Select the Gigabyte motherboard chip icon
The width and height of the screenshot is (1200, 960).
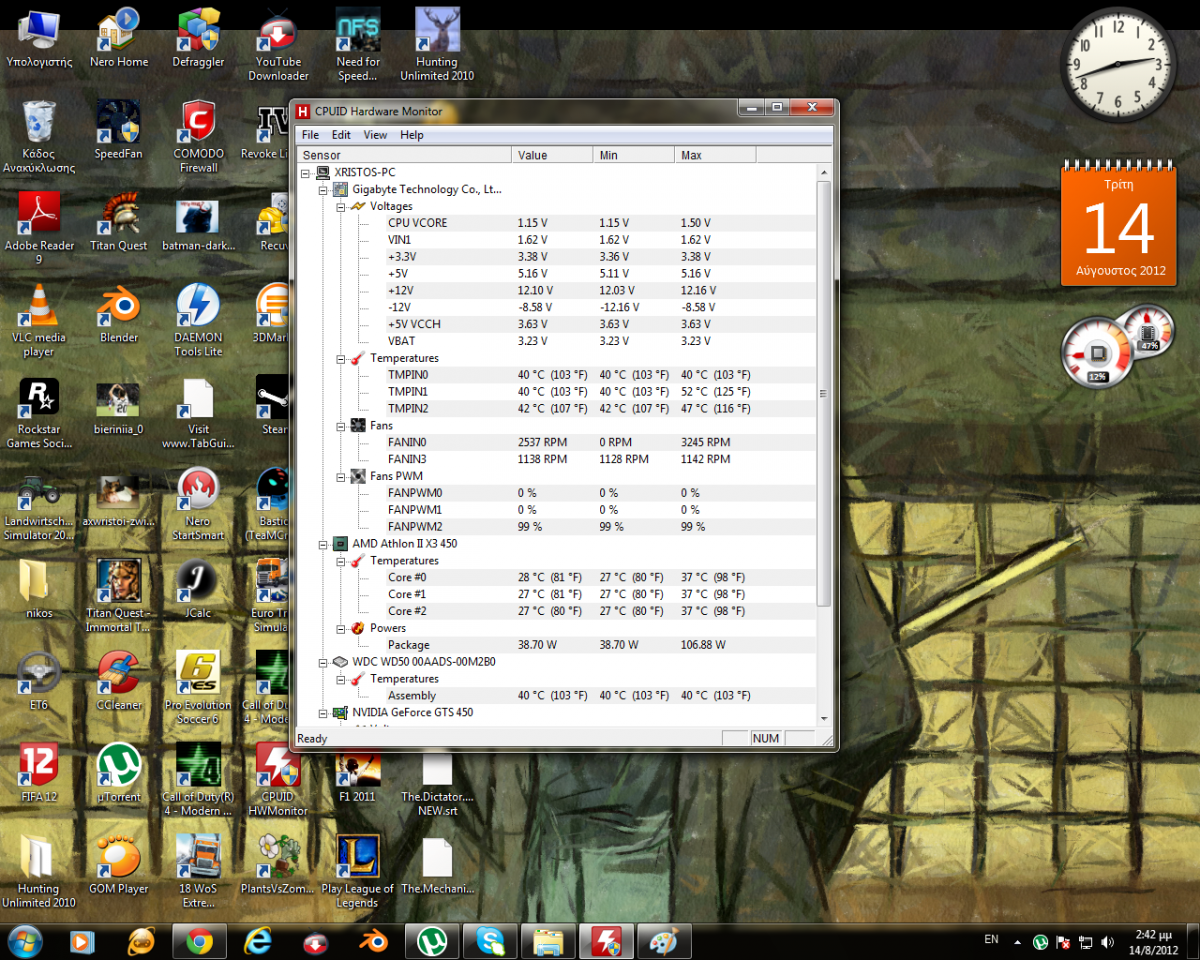(x=341, y=189)
